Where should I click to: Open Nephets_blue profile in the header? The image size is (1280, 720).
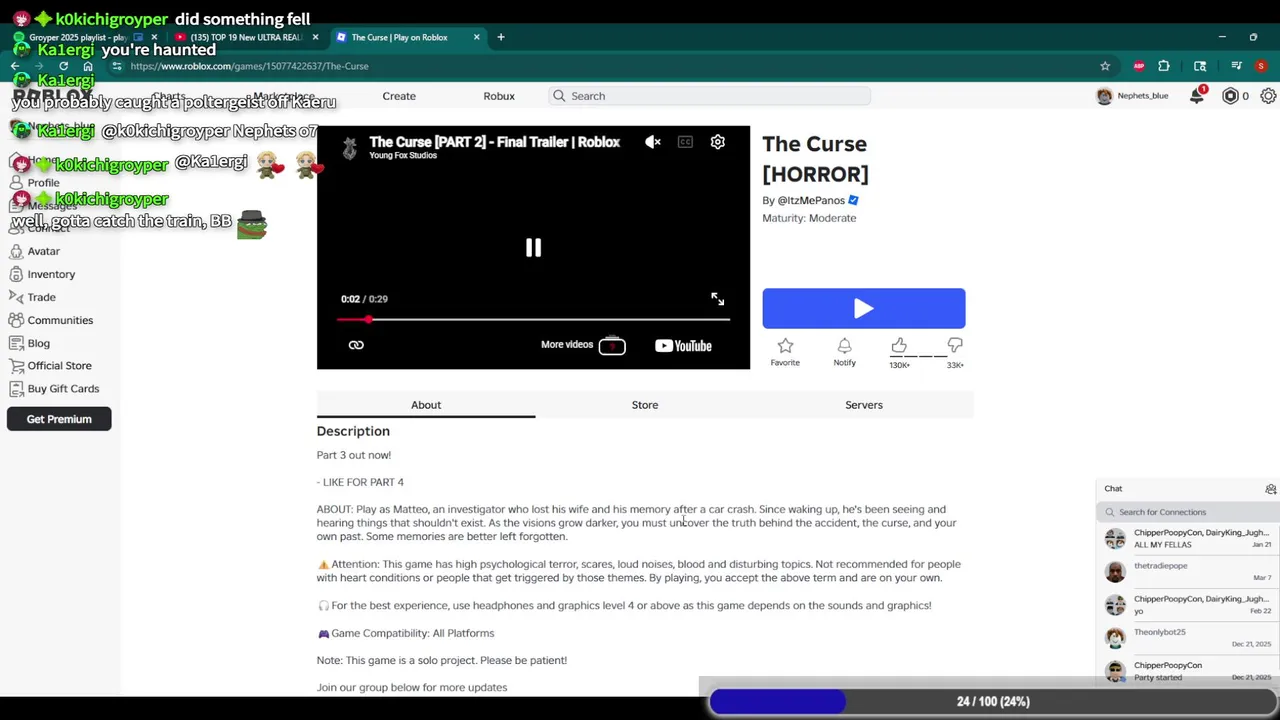pyautogui.click(x=1132, y=96)
